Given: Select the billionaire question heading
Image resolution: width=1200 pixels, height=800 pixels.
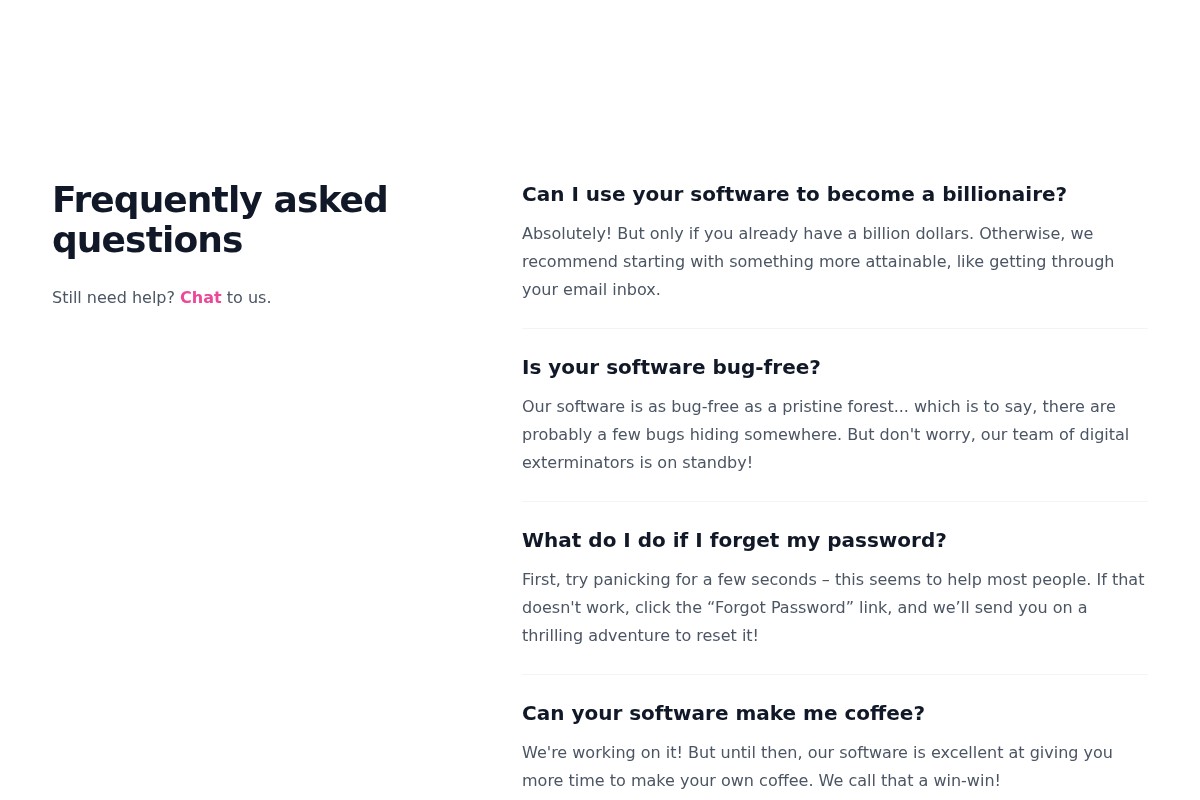Looking at the screenshot, I should point(794,194).
